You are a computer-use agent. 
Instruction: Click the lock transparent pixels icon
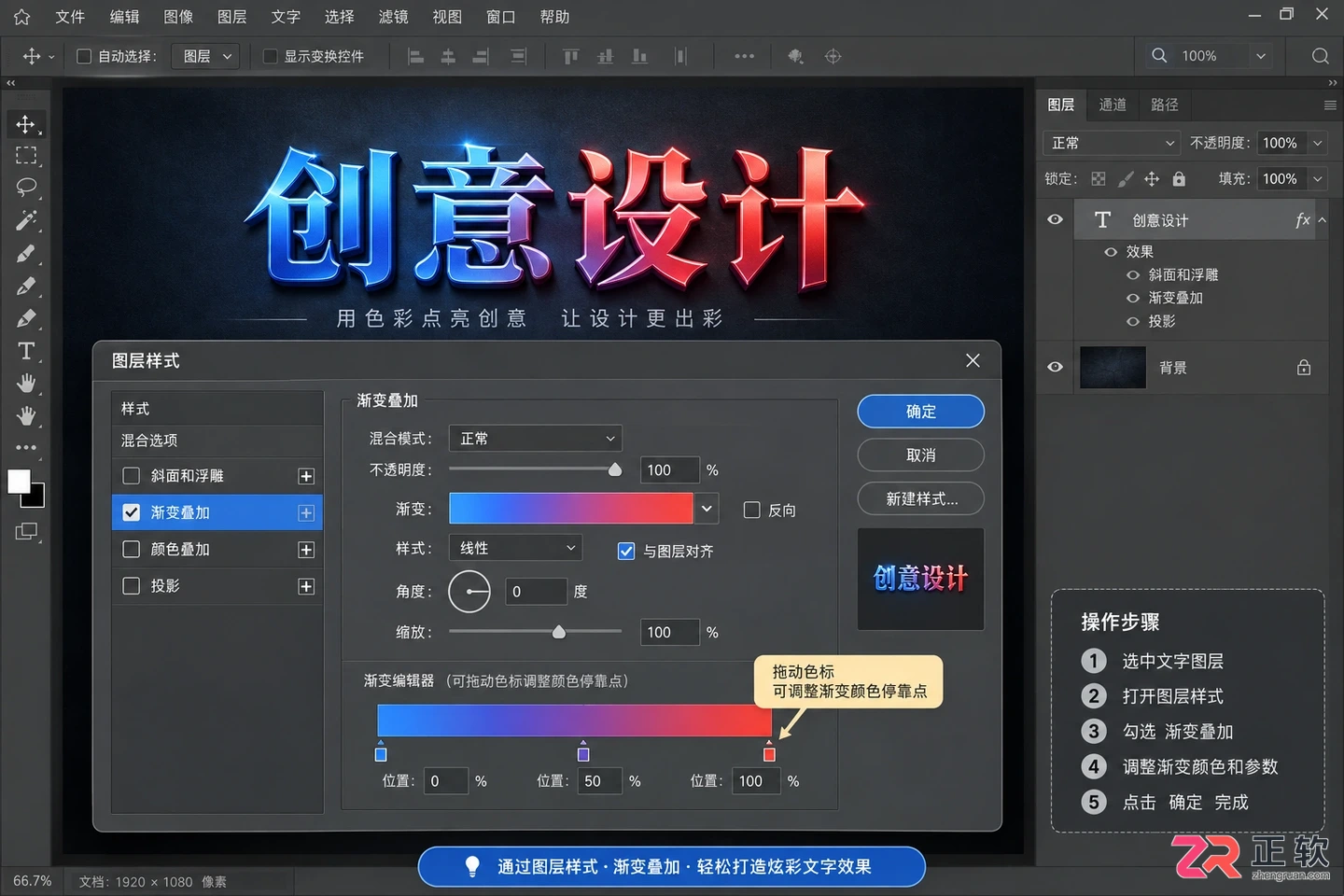[x=1099, y=178]
